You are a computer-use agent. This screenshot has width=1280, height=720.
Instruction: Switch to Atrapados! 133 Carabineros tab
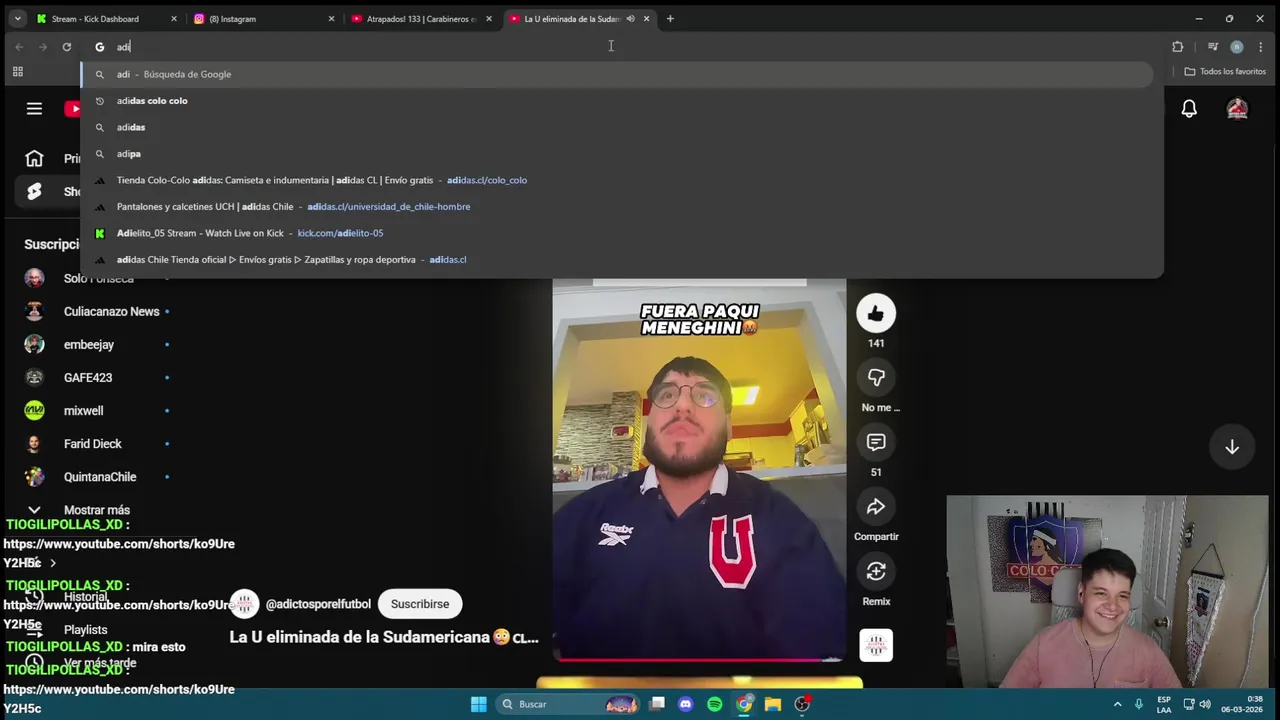(420, 19)
